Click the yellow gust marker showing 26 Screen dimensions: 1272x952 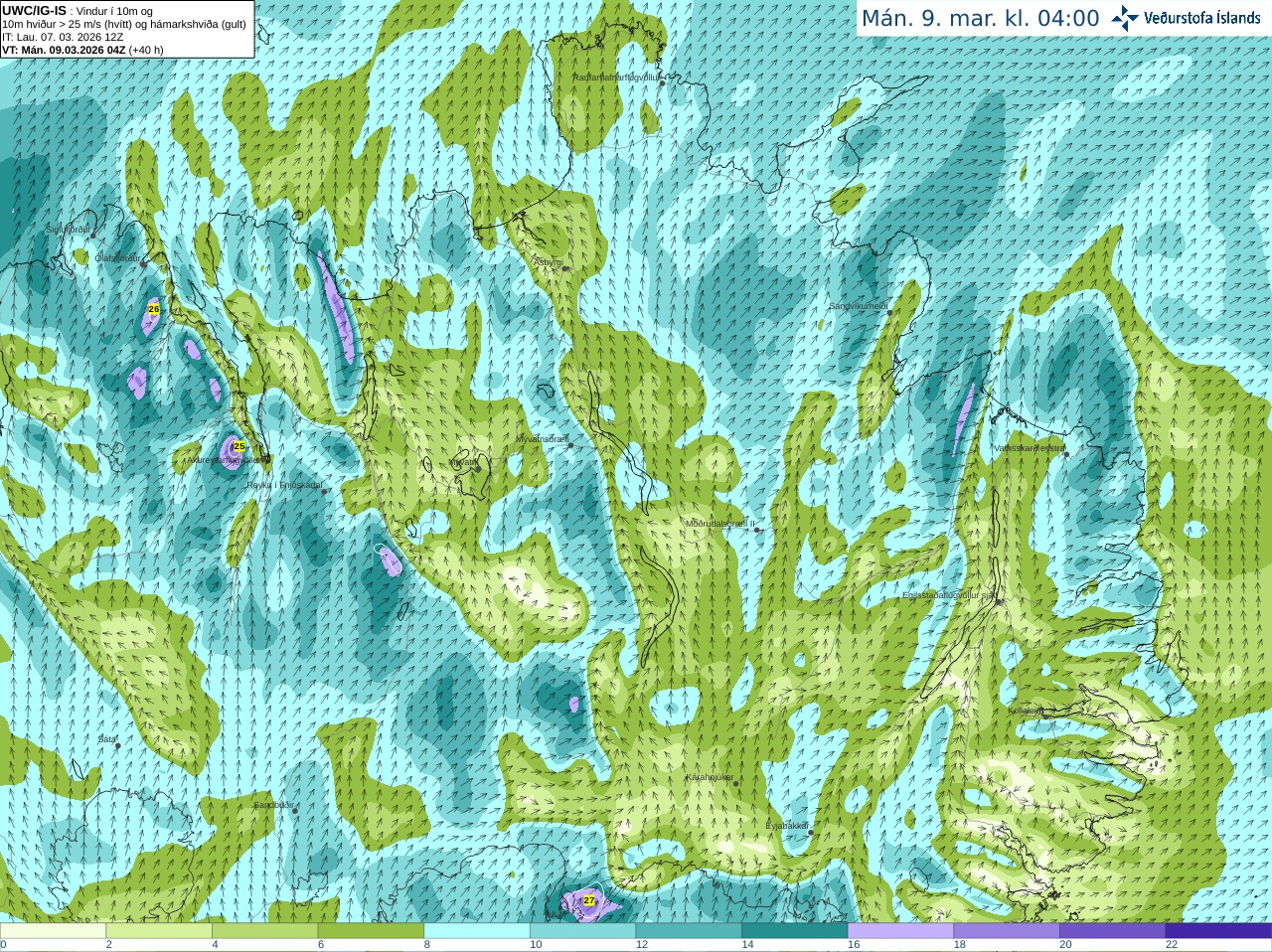[x=153, y=309]
